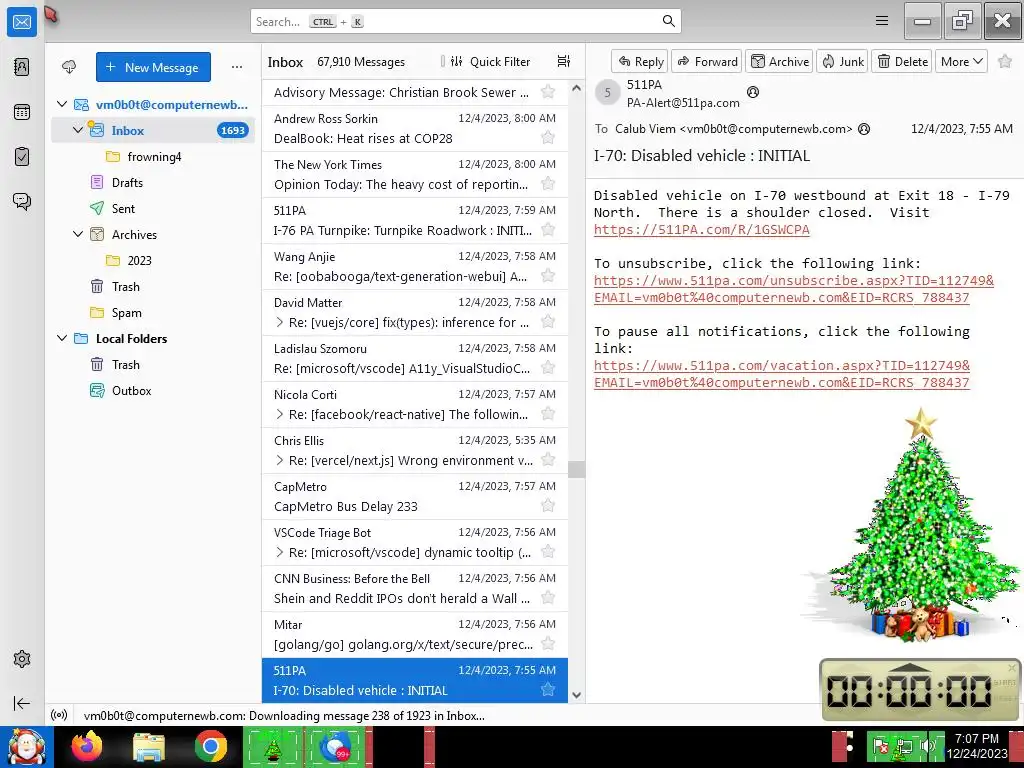Open the 511PA.com/R/1GSWCPA link
The image size is (1024, 768).
(x=701, y=229)
